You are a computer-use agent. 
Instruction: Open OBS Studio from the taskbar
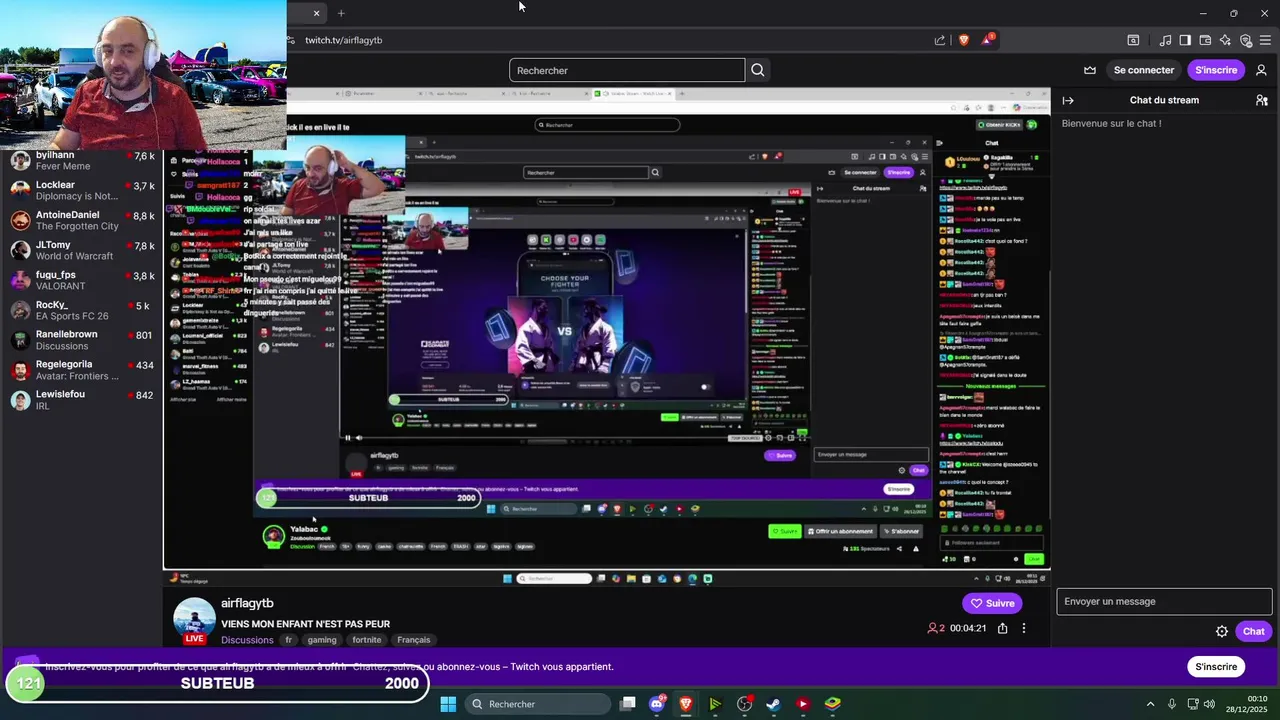pyautogui.click(x=745, y=704)
